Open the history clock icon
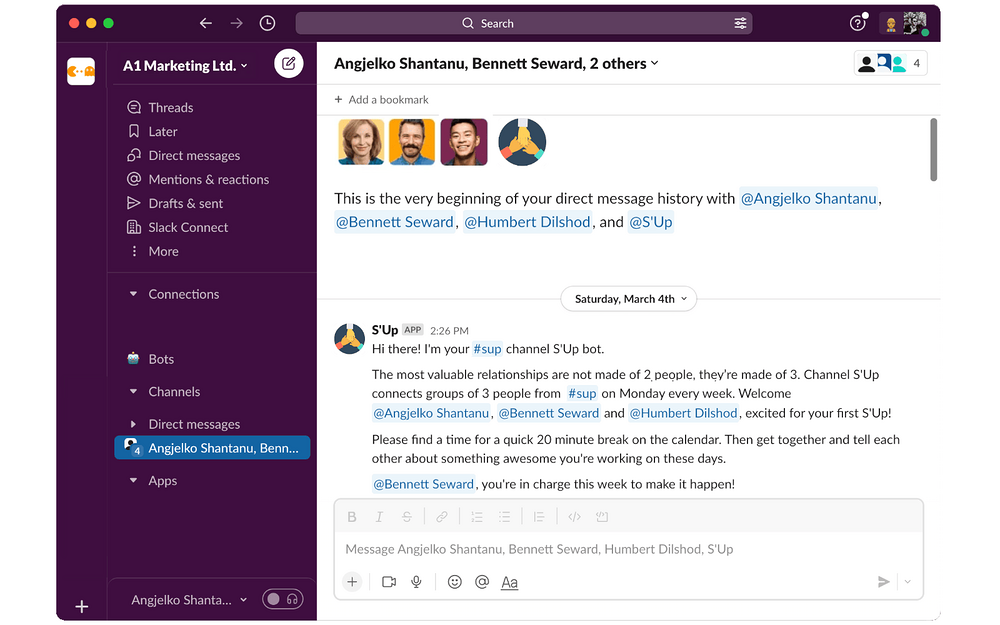1000x625 pixels. click(267, 24)
